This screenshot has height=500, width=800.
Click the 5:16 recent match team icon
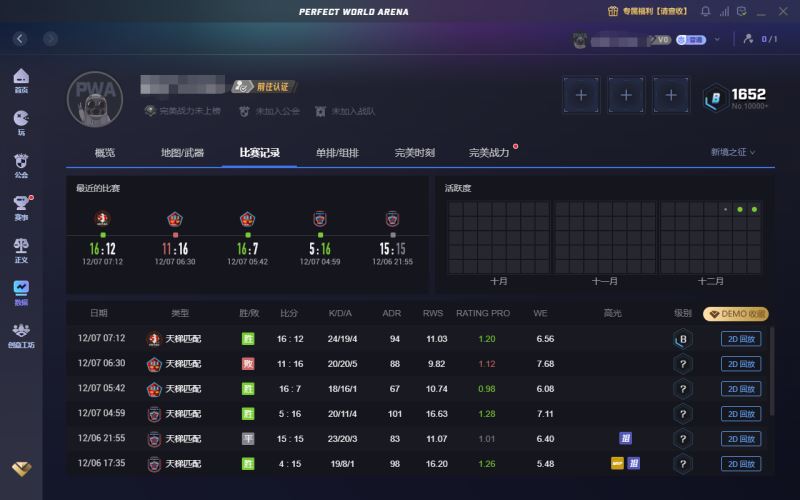pos(320,219)
